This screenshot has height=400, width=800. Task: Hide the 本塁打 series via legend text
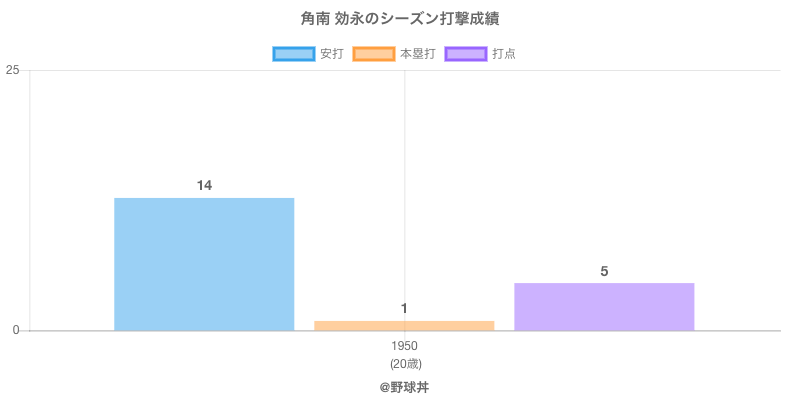coord(417,54)
